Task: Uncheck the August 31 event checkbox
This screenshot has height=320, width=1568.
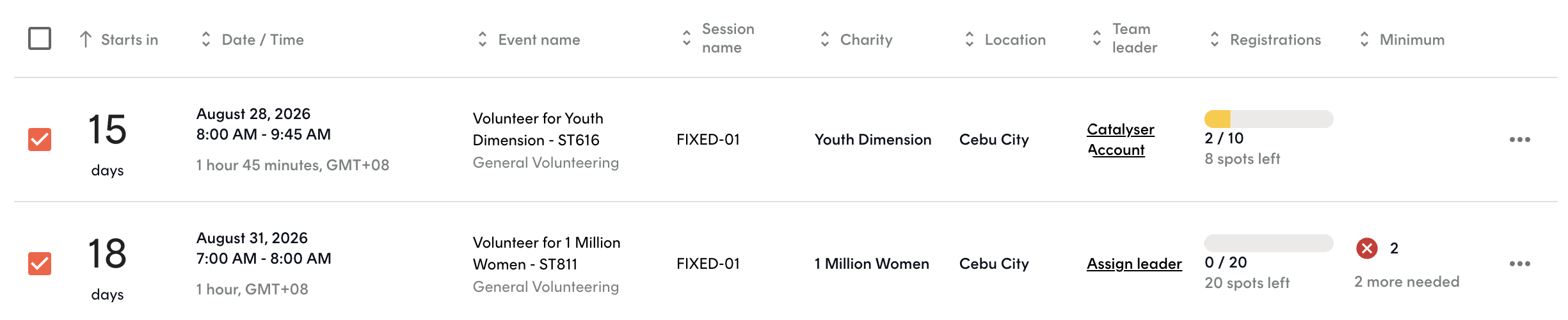Action: 40,264
